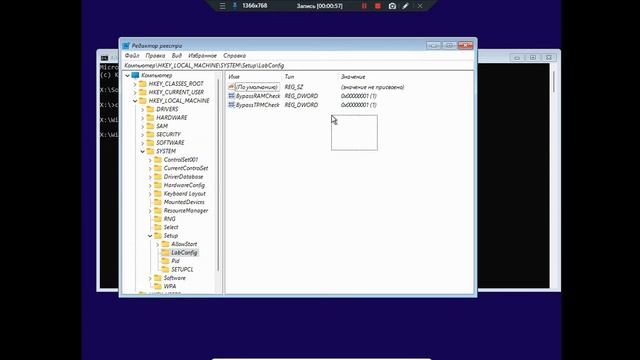
Task: Open the pencil drawing tool in recorder bar
Action: 405,6
